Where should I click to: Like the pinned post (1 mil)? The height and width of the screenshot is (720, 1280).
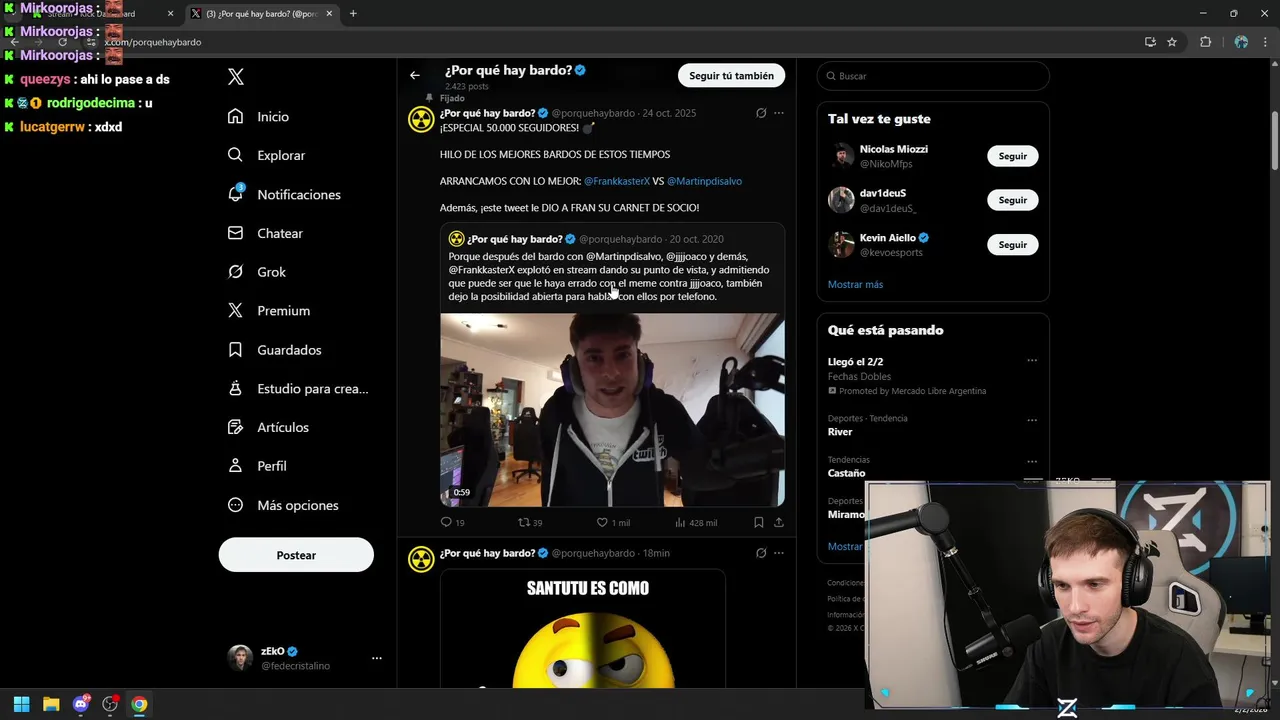coord(613,522)
